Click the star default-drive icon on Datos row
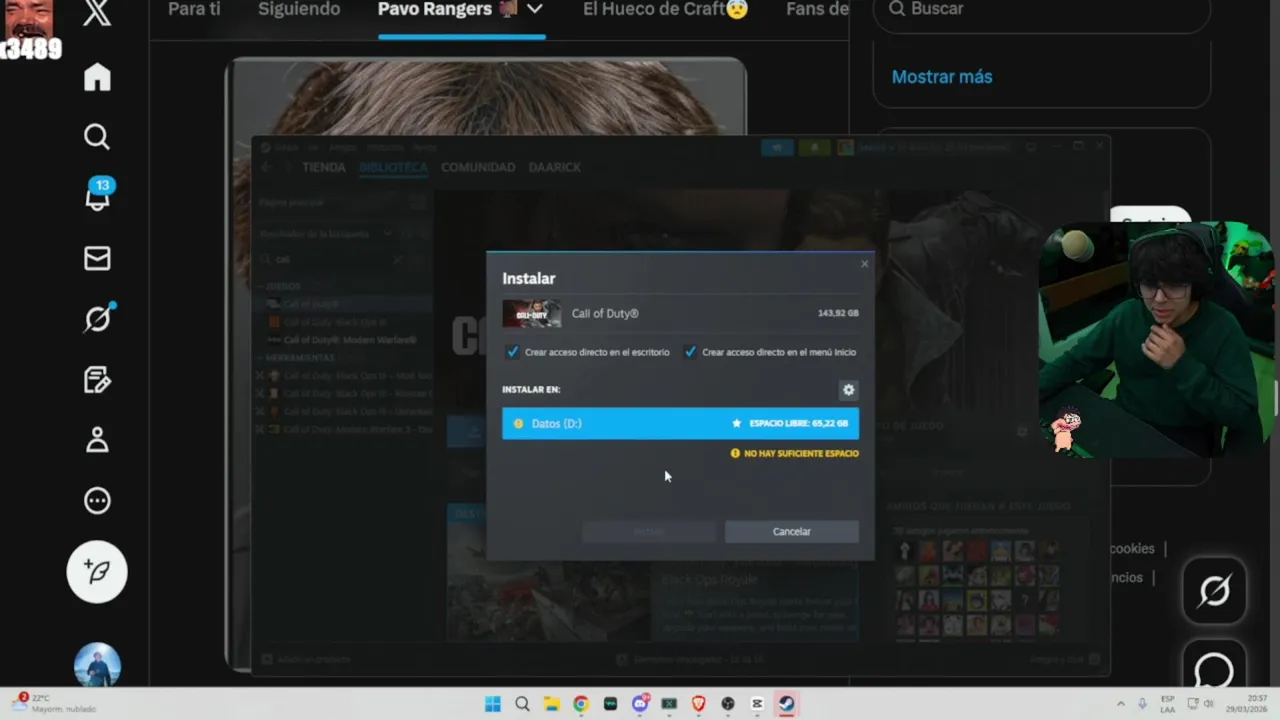 click(x=737, y=423)
